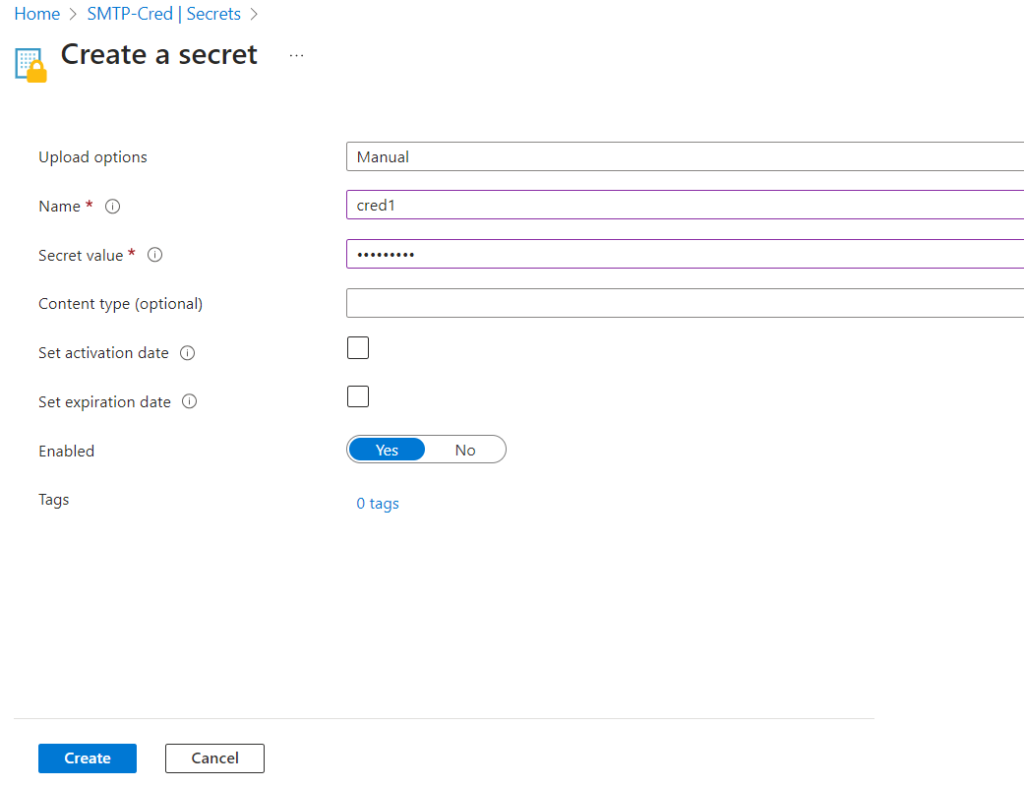The image size is (1024, 787).
Task: Click the Name field info icon
Action: 112,206
